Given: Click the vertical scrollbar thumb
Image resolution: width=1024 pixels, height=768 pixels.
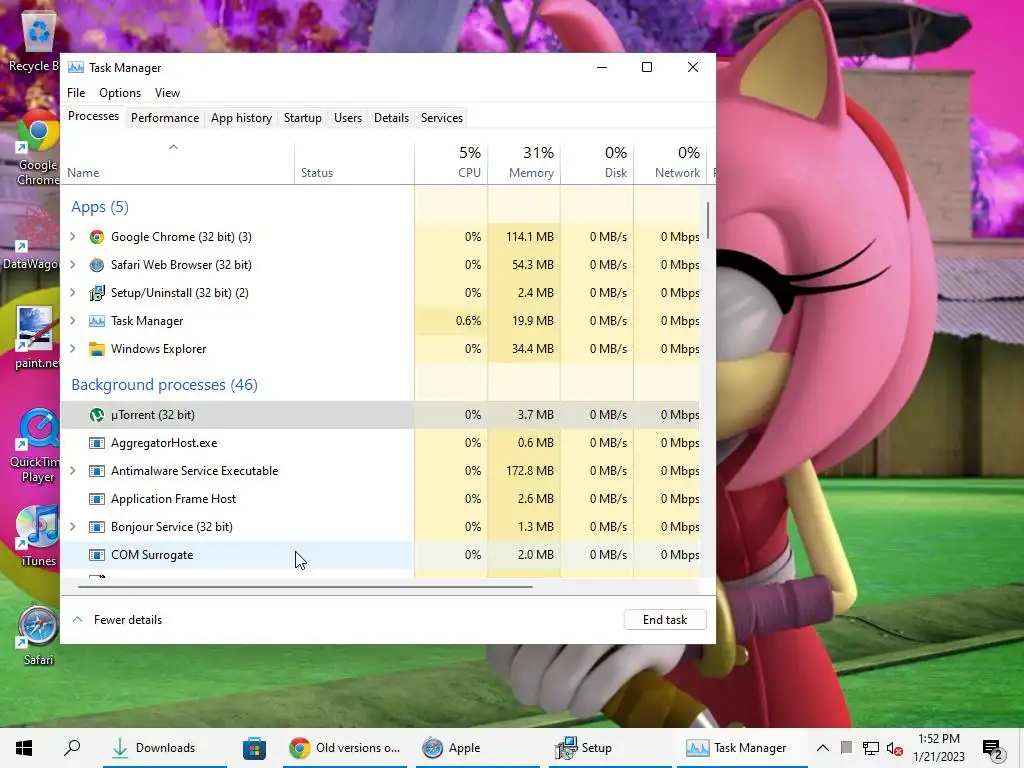Looking at the screenshot, I should coord(708,221).
